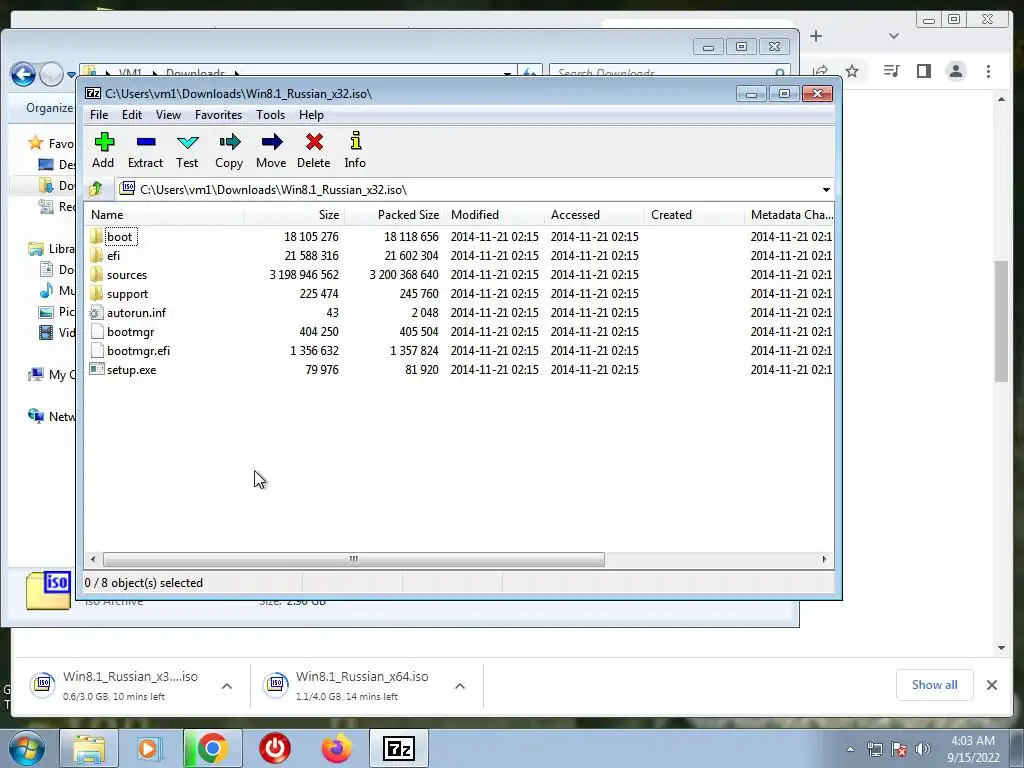Click the volume icon in system tray
This screenshot has height=768, width=1024.
click(923, 748)
